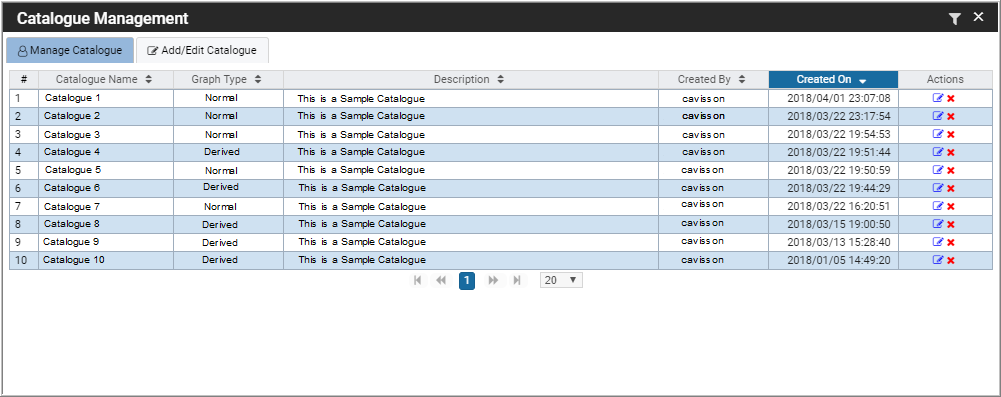Edit Catalogue 7 with its edit icon
Image resolution: width=1001 pixels, height=397 pixels.
[938, 206]
